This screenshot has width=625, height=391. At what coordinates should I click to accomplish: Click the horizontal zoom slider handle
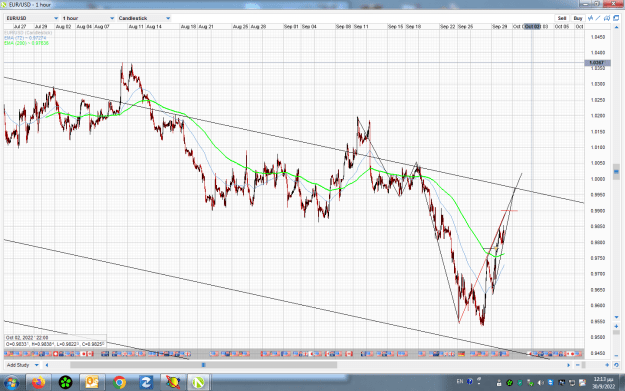pos(584,365)
